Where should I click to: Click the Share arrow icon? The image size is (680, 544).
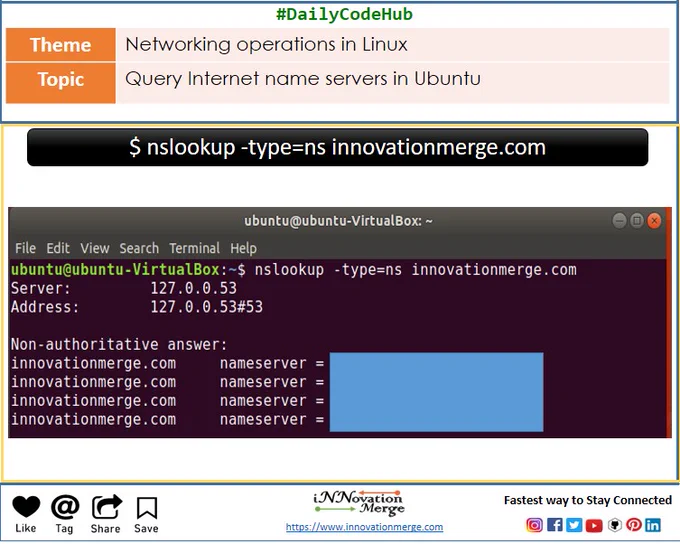pyautogui.click(x=107, y=507)
